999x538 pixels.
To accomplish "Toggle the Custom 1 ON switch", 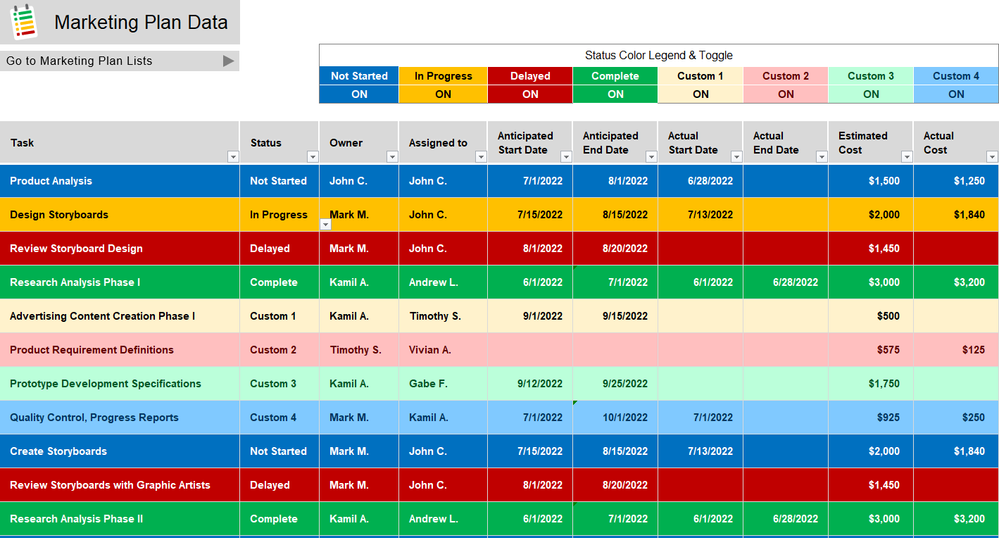I will 700,94.
